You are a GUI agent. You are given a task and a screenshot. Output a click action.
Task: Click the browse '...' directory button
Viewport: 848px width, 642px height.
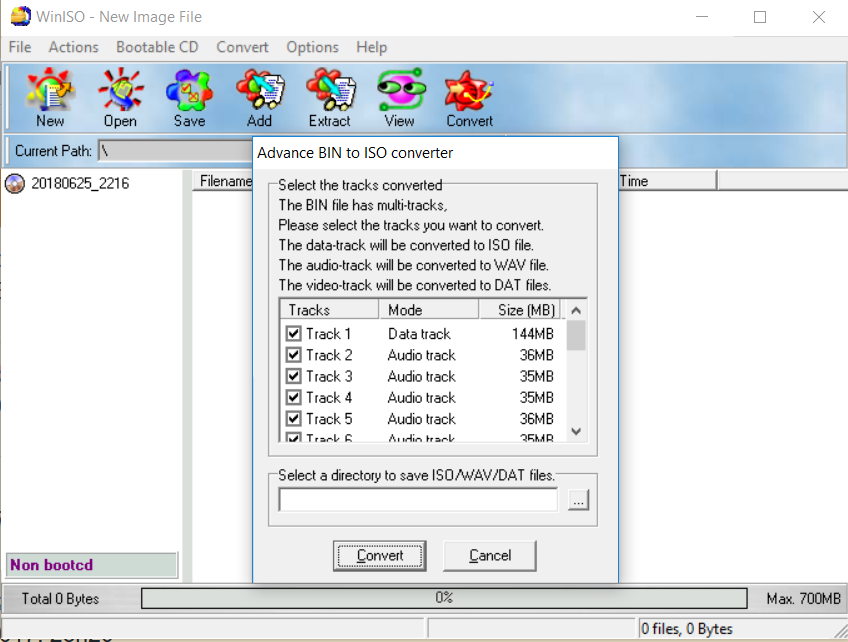click(579, 500)
